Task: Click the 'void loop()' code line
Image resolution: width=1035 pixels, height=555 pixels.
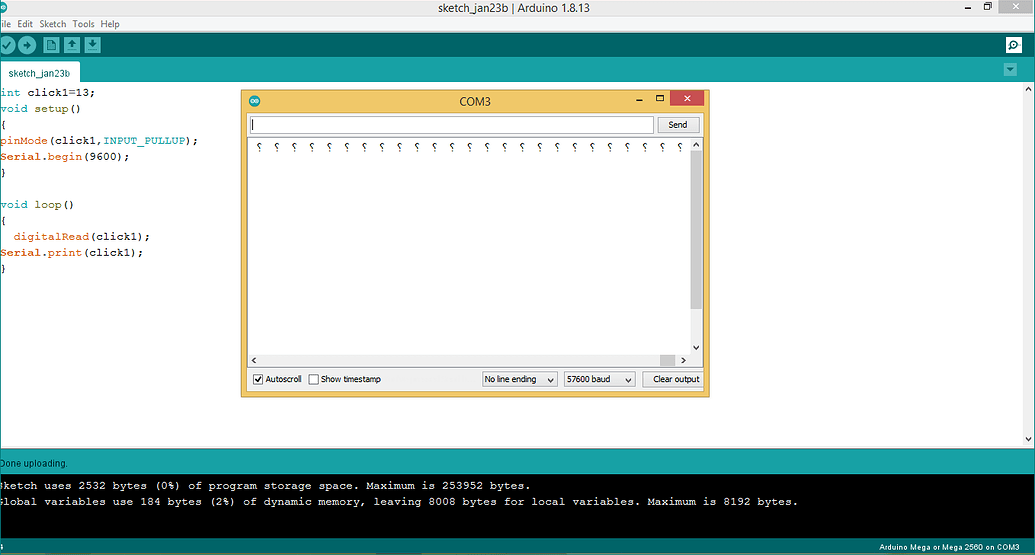Action: tap(37, 205)
